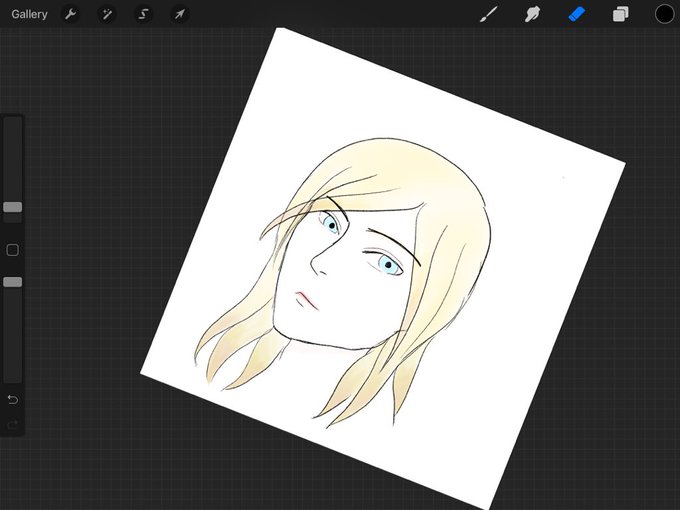Activate the Selection tool

pyautogui.click(x=143, y=14)
